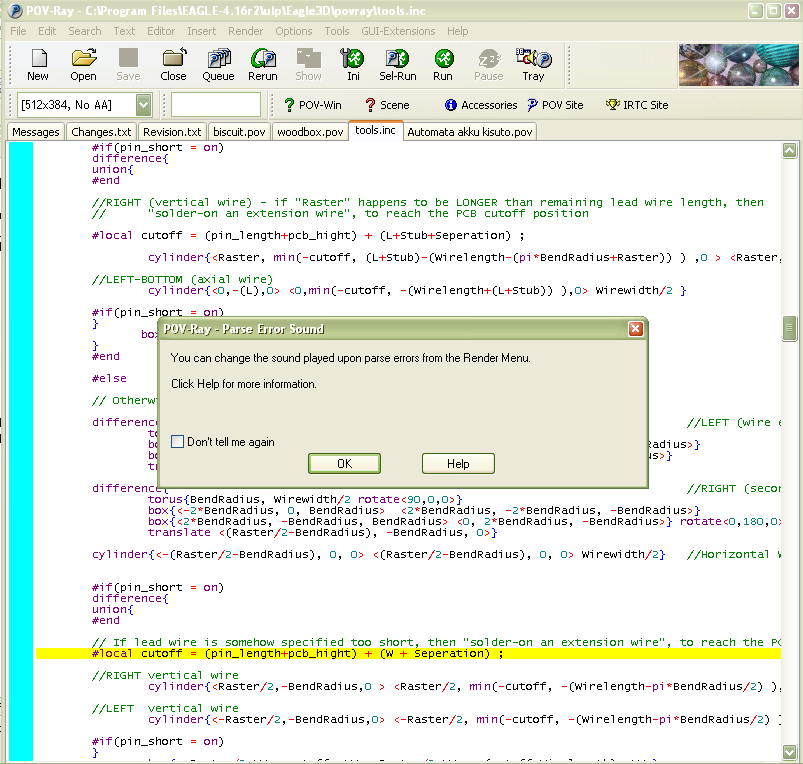The width and height of the screenshot is (803, 764).
Task: Switch to the Revision.txt tab
Action: 173,132
